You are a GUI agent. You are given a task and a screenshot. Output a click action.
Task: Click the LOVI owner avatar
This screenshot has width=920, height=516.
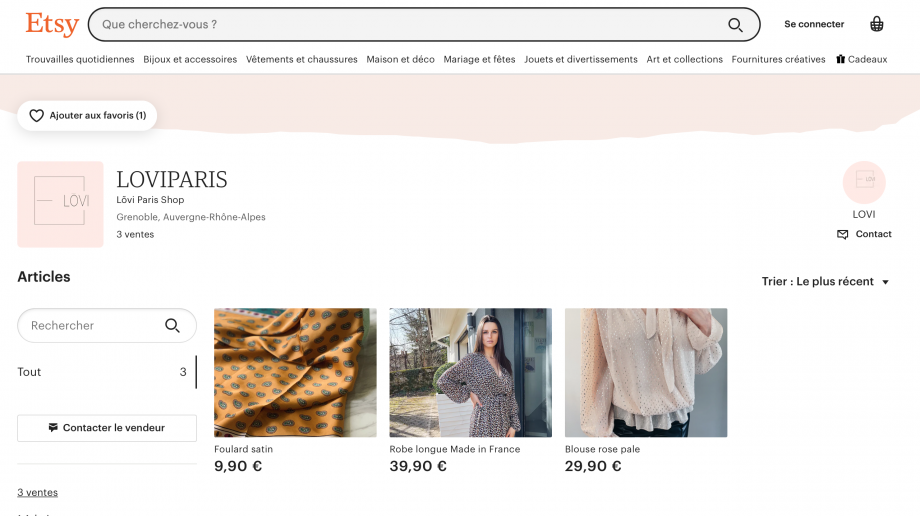coord(864,183)
